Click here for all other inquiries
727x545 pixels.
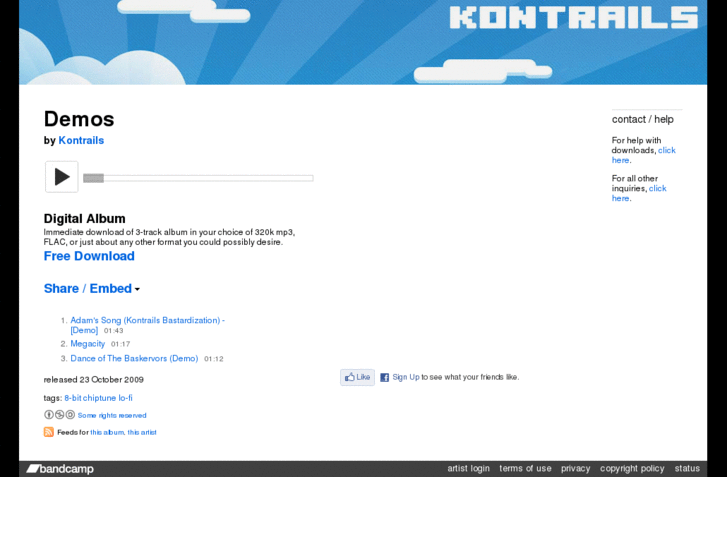(639, 193)
